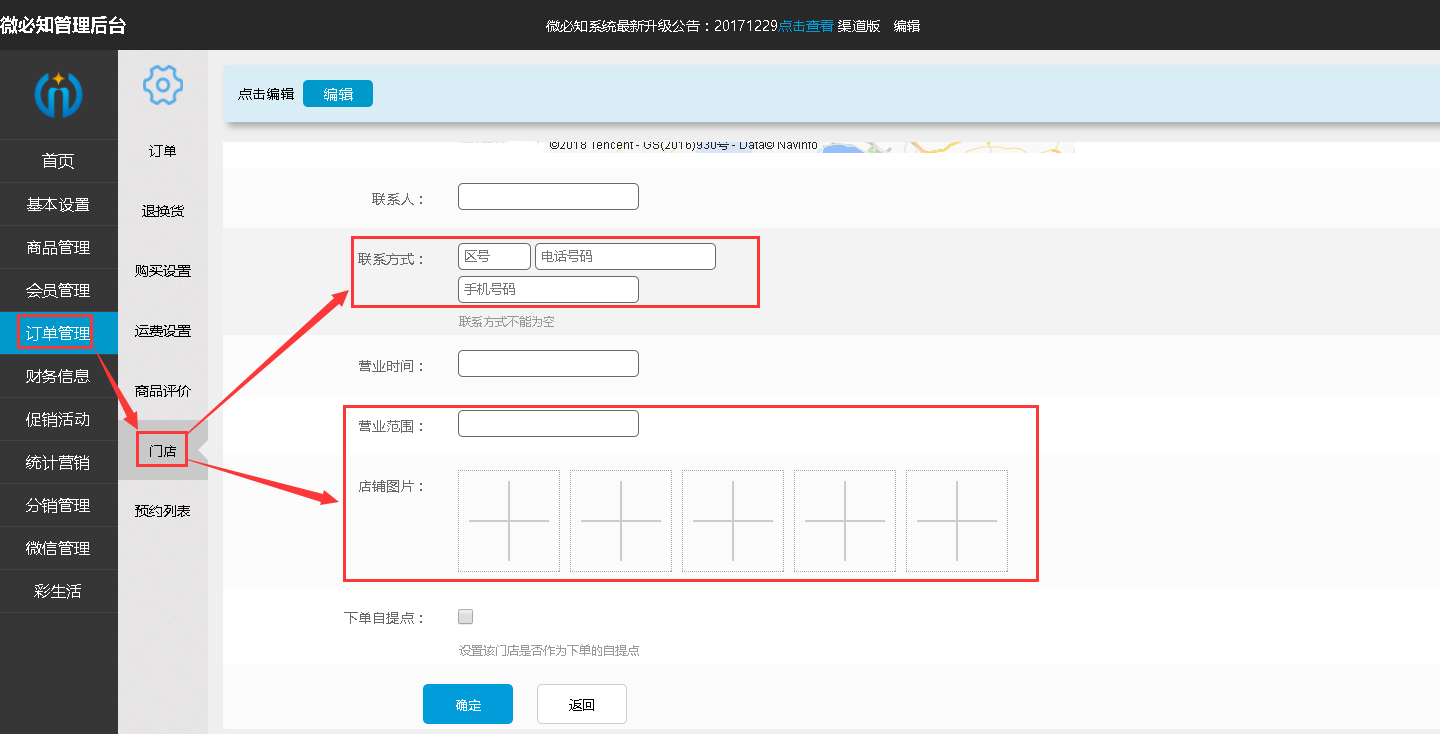Click the blue 编辑 button
The width and height of the screenshot is (1440, 734).
(338, 94)
